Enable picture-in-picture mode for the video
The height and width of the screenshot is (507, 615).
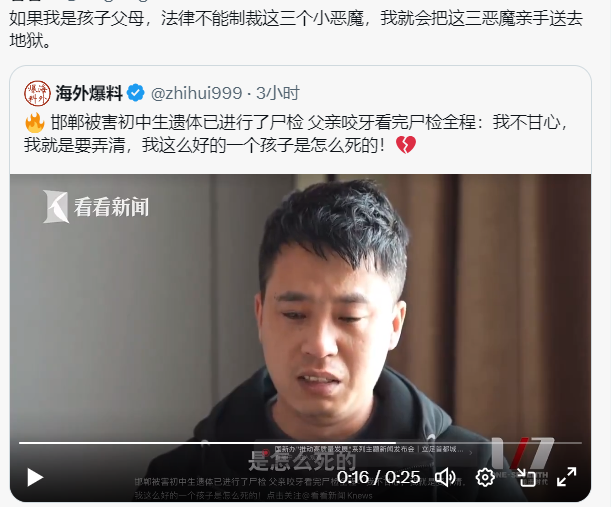(x=526, y=478)
